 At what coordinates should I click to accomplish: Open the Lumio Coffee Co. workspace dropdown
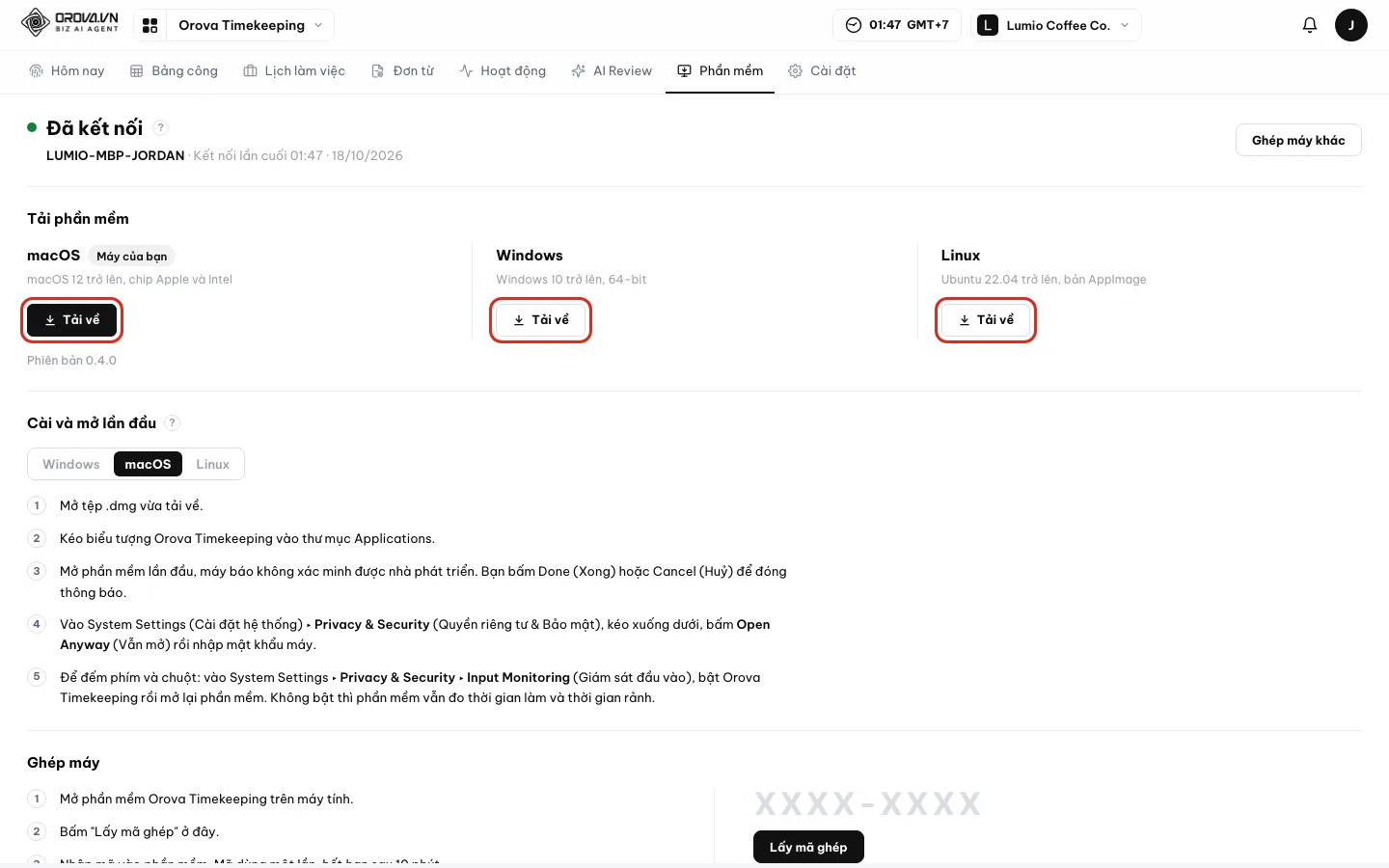pos(1056,25)
